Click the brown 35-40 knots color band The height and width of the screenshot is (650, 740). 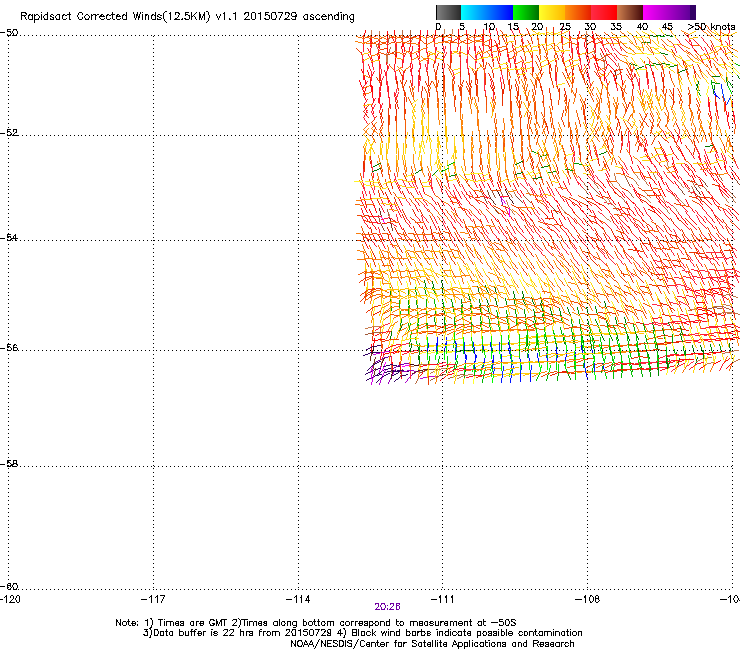coord(630,12)
